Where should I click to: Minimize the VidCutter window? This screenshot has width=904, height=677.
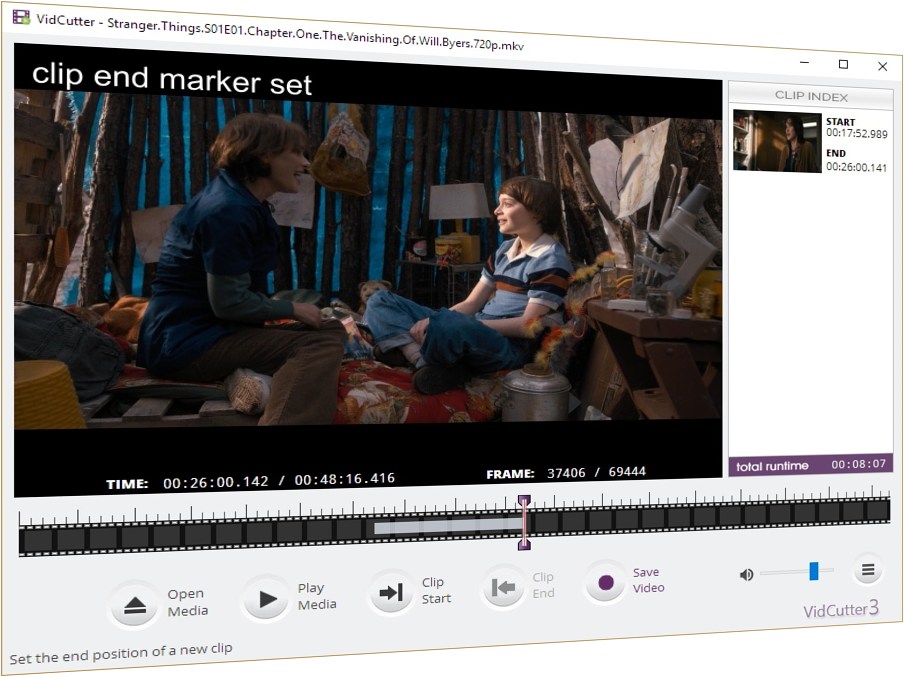coord(805,62)
